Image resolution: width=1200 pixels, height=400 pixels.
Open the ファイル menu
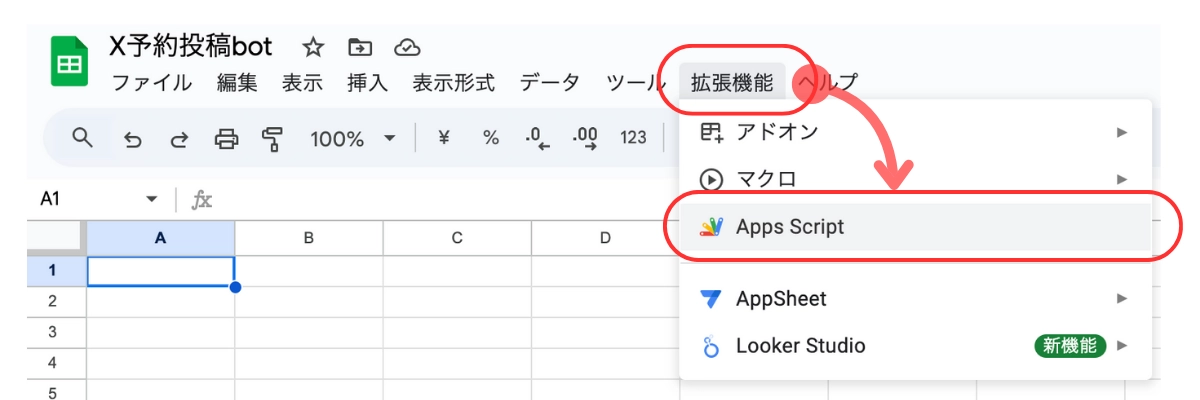(x=151, y=83)
